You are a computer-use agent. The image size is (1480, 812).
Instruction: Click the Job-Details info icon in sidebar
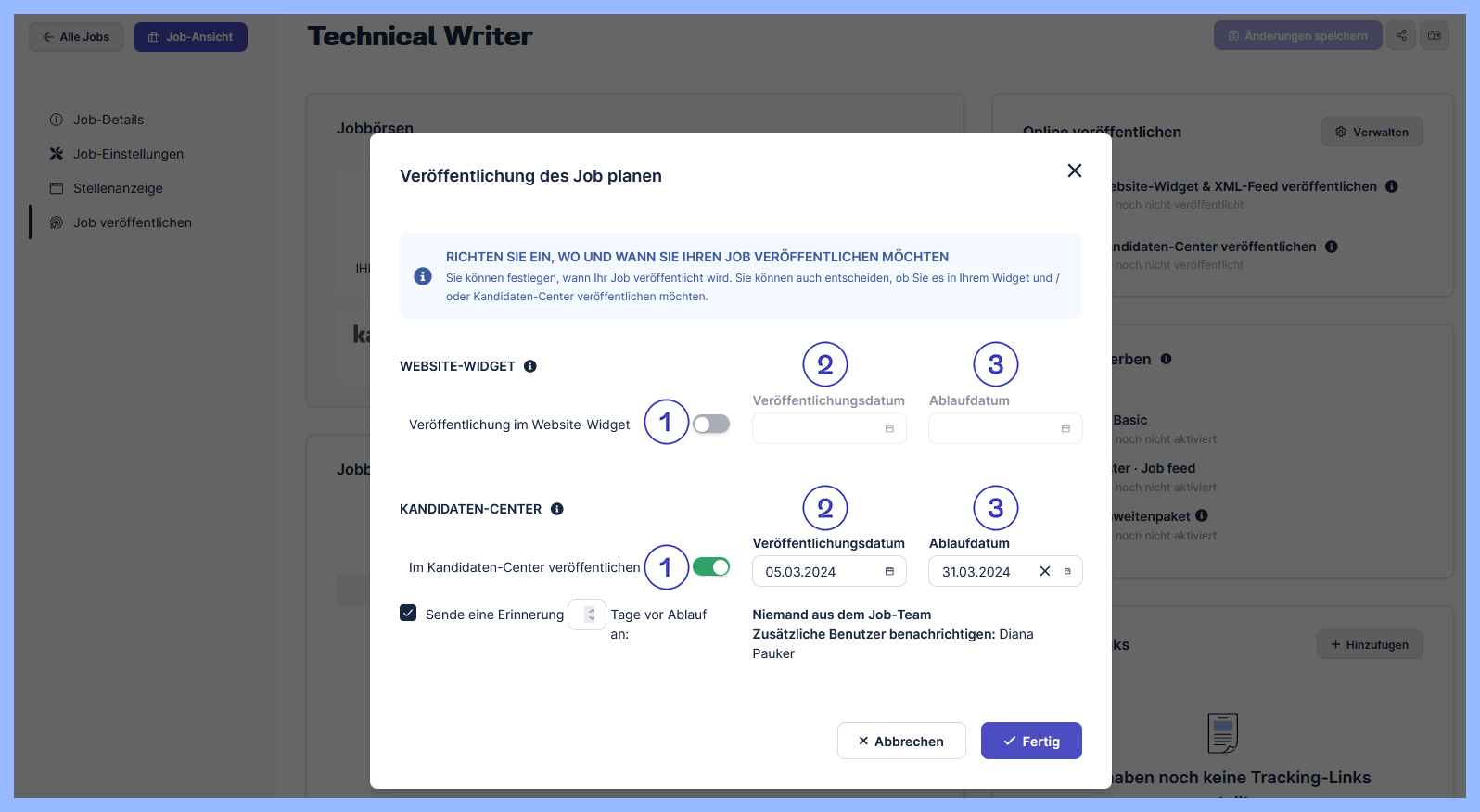click(57, 120)
